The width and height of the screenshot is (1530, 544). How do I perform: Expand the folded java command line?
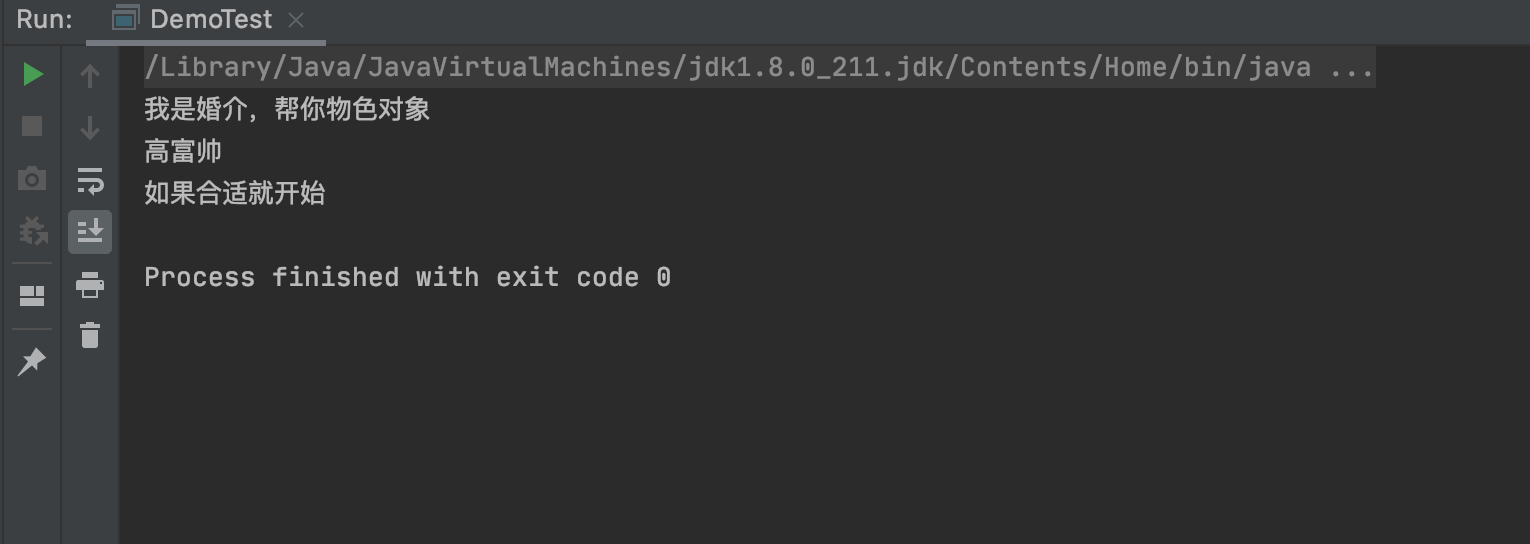click(x=1352, y=67)
